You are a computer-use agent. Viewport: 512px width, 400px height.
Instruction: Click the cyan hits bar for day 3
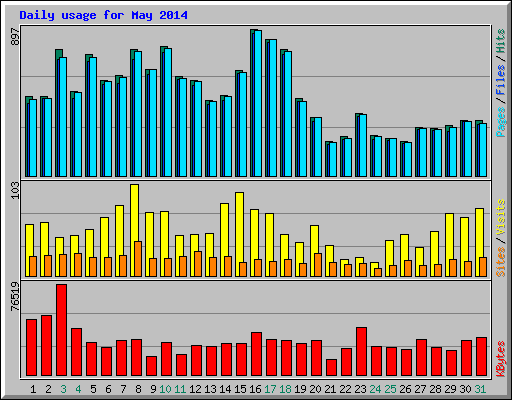click(63, 117)
